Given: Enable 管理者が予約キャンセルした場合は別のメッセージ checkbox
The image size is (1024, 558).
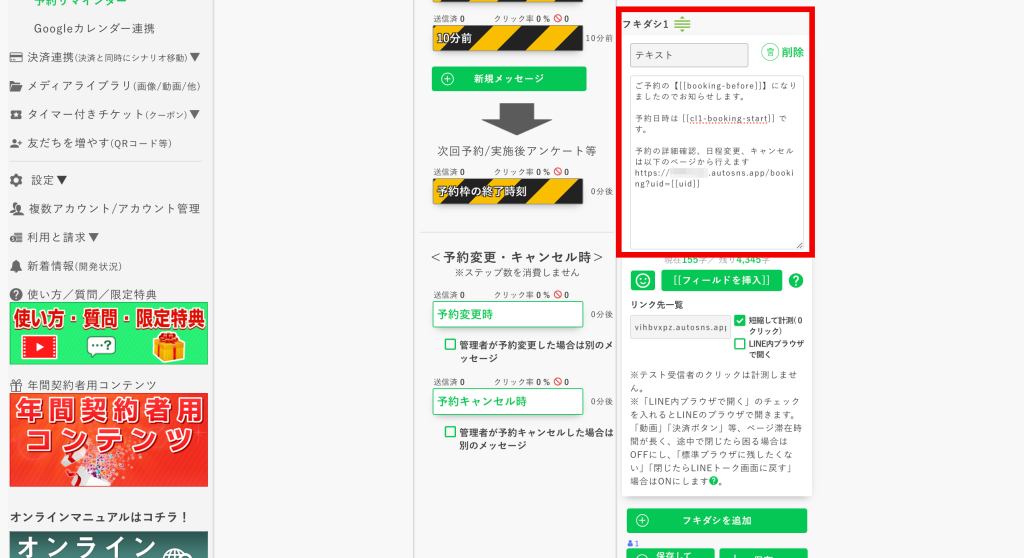Looking at the screenshot, I should click(450, 432).
